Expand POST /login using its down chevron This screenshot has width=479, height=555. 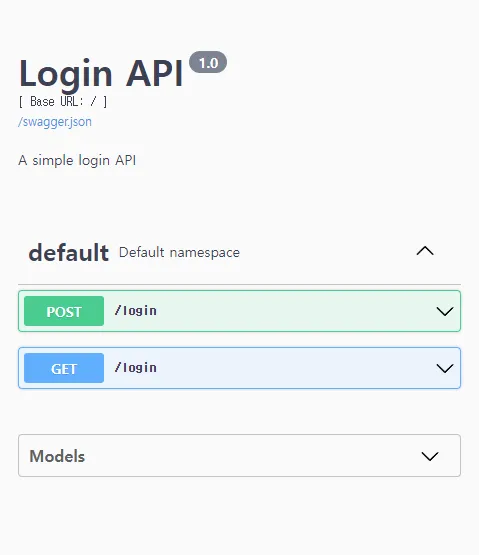click(445, 311)
